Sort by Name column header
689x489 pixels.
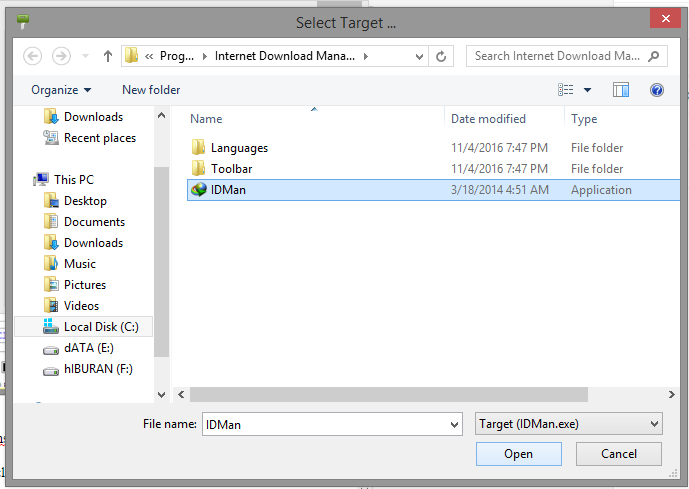point(206,119)
